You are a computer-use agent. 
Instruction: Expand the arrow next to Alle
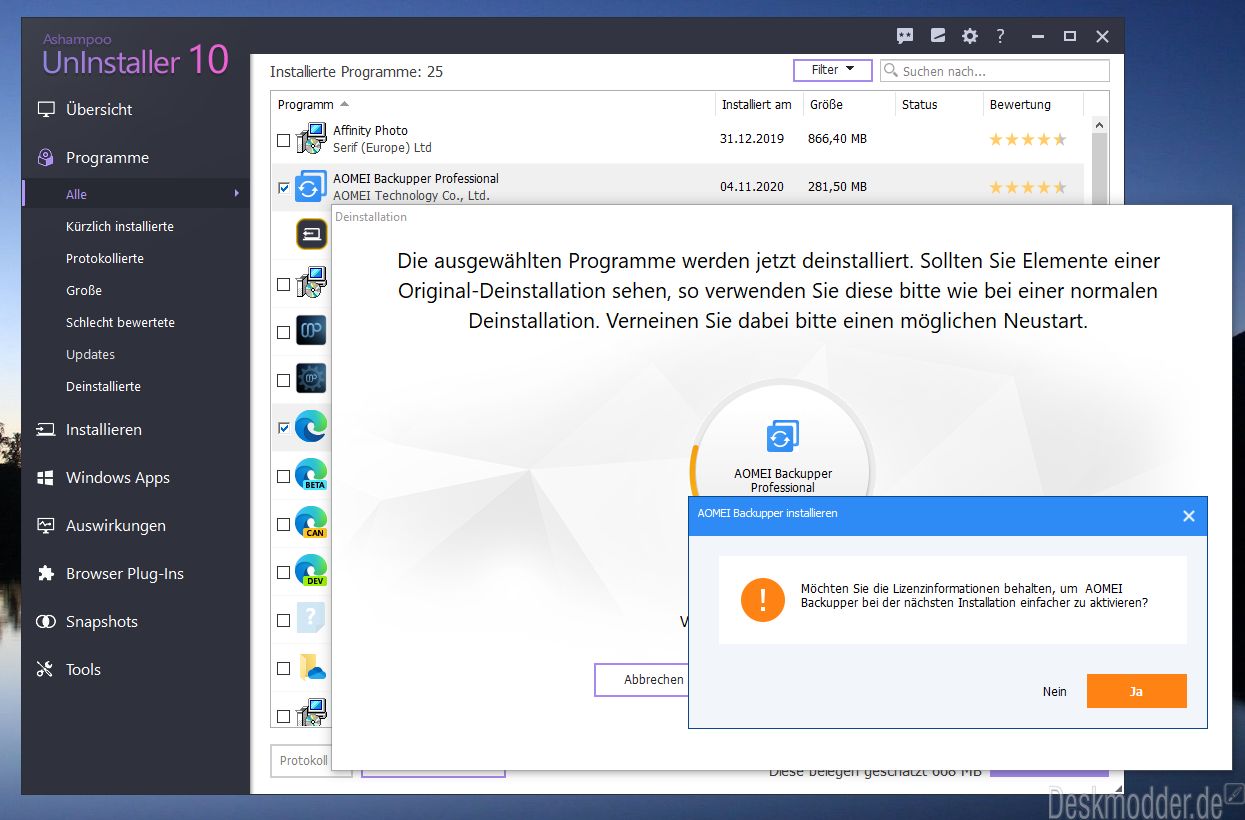237,194
